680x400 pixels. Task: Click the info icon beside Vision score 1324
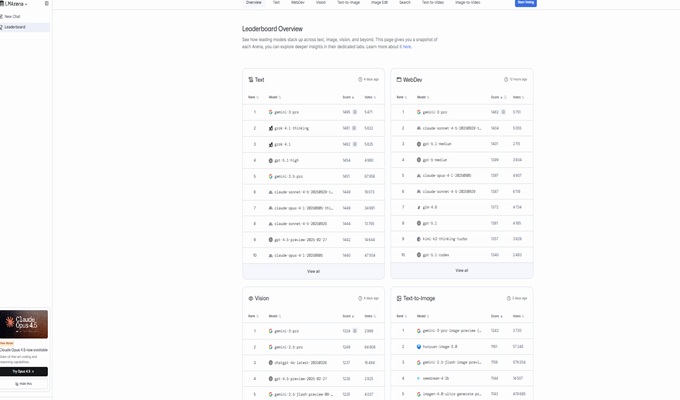tap(355, 331)
